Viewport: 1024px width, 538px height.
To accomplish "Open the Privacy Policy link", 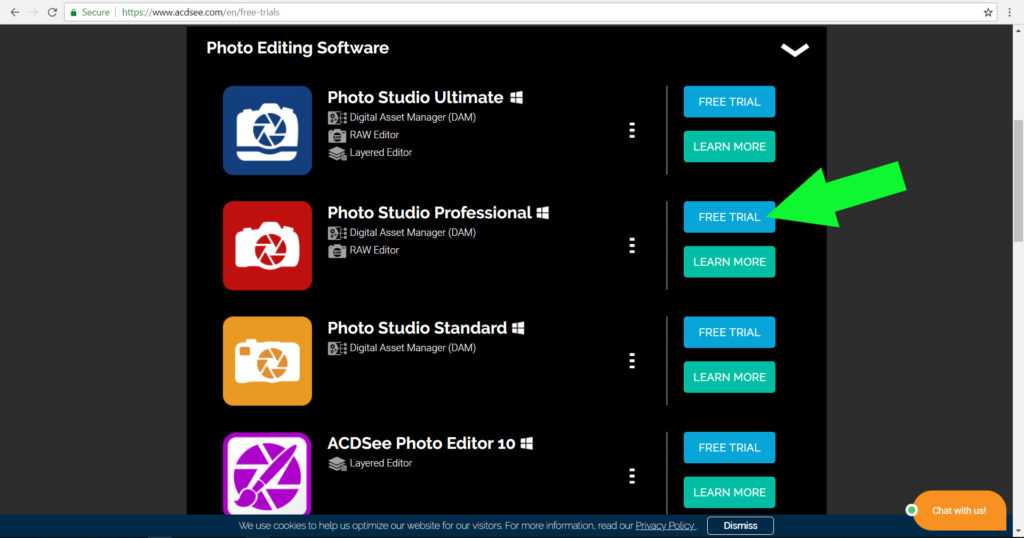I will (x=665, y=526).
